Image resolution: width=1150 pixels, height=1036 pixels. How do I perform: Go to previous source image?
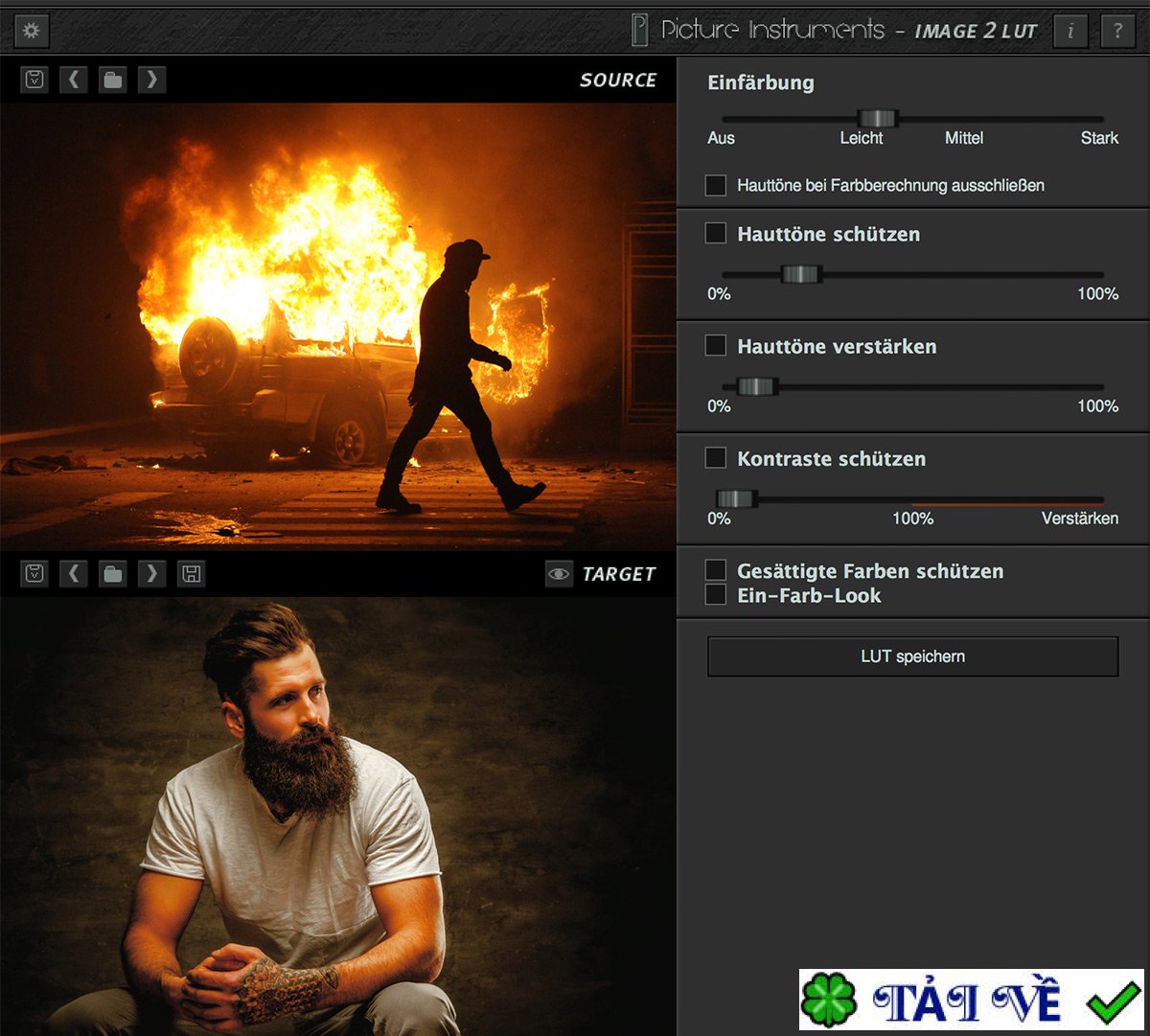point(74,80)
